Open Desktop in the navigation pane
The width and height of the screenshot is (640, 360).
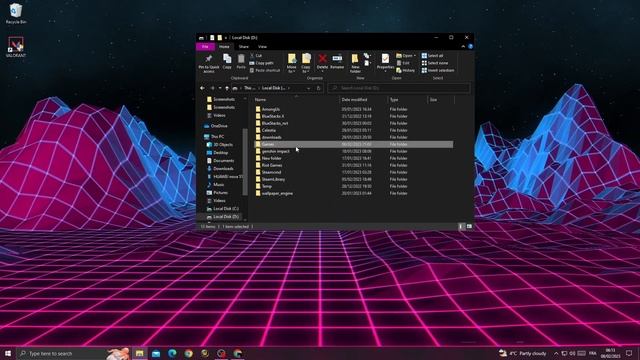pos(218,153)
